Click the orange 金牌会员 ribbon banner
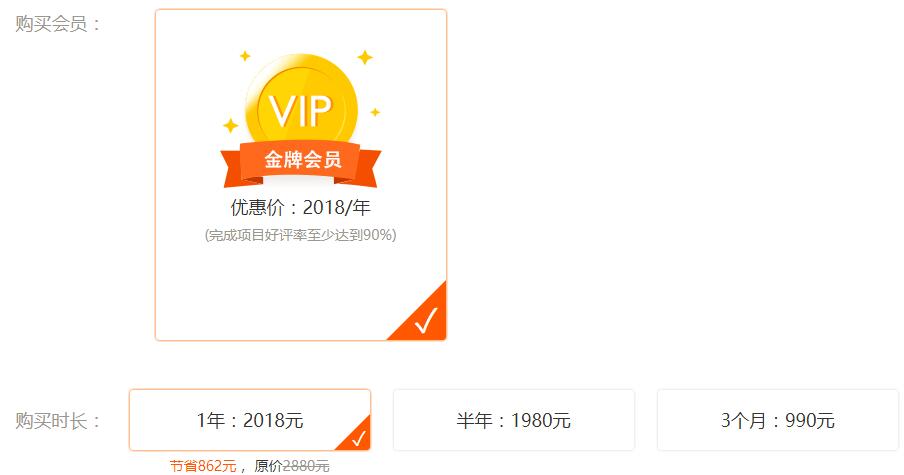The width and height of the screenshot is (904, 475). click(x=300, y=163)
